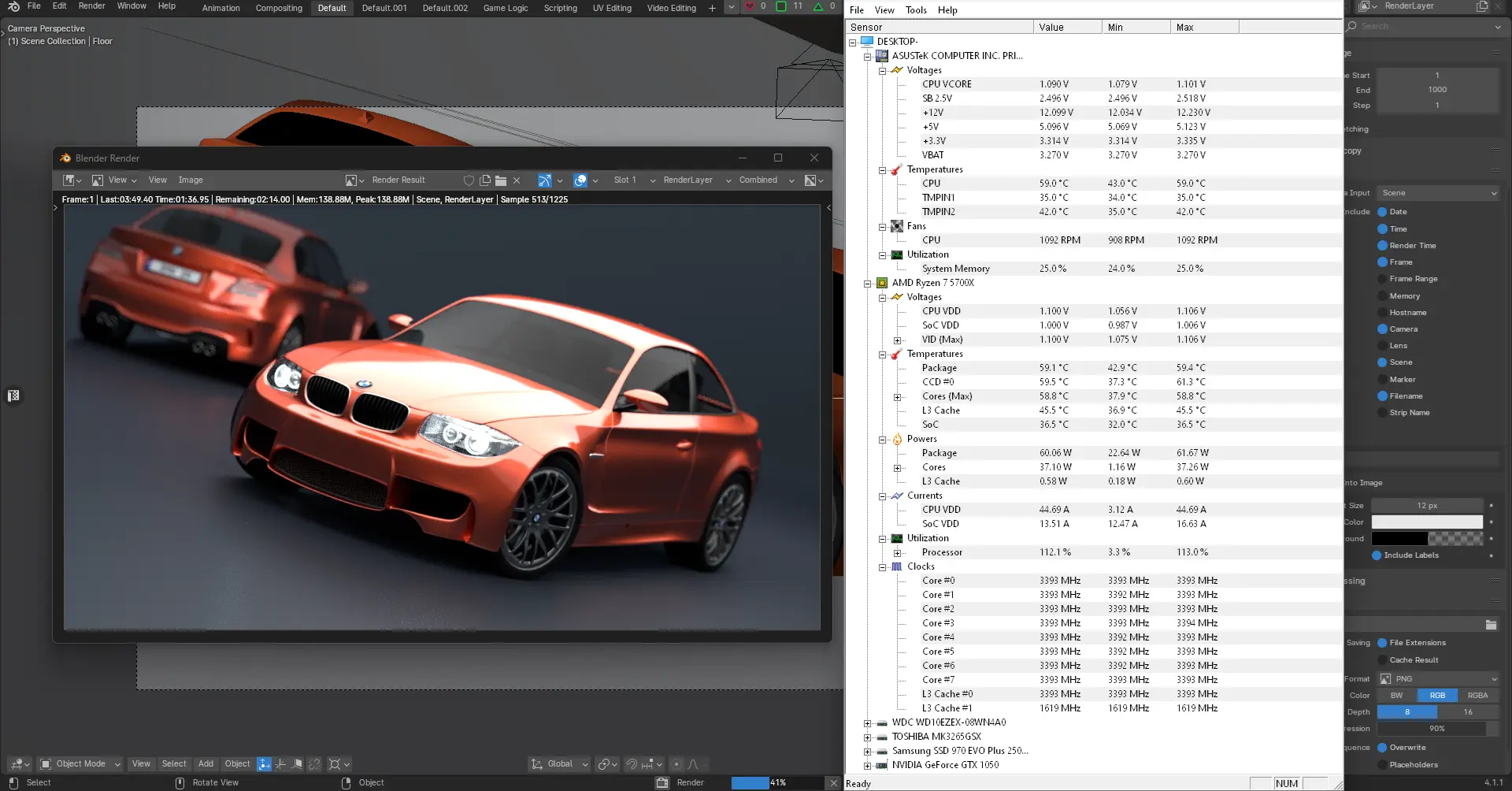1512x791 pixels.
Task: Toggle the overlays icon in render window
Action: point(580,180)
